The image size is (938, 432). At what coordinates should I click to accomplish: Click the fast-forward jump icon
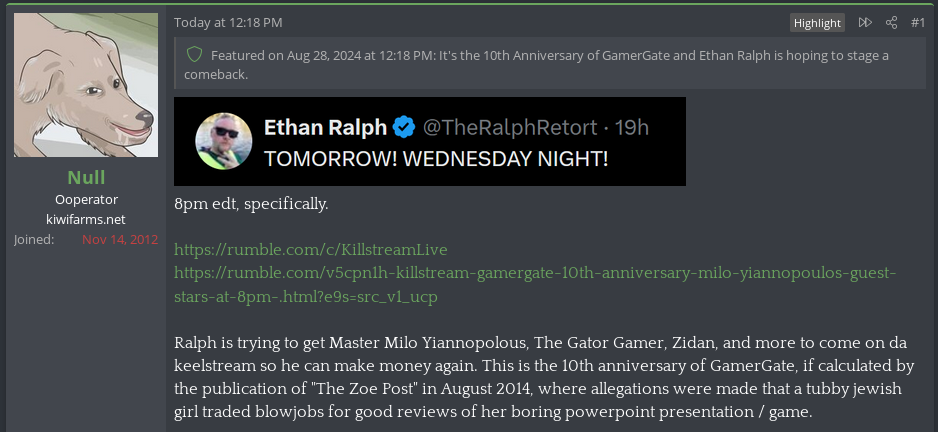[x=865, y=22]
